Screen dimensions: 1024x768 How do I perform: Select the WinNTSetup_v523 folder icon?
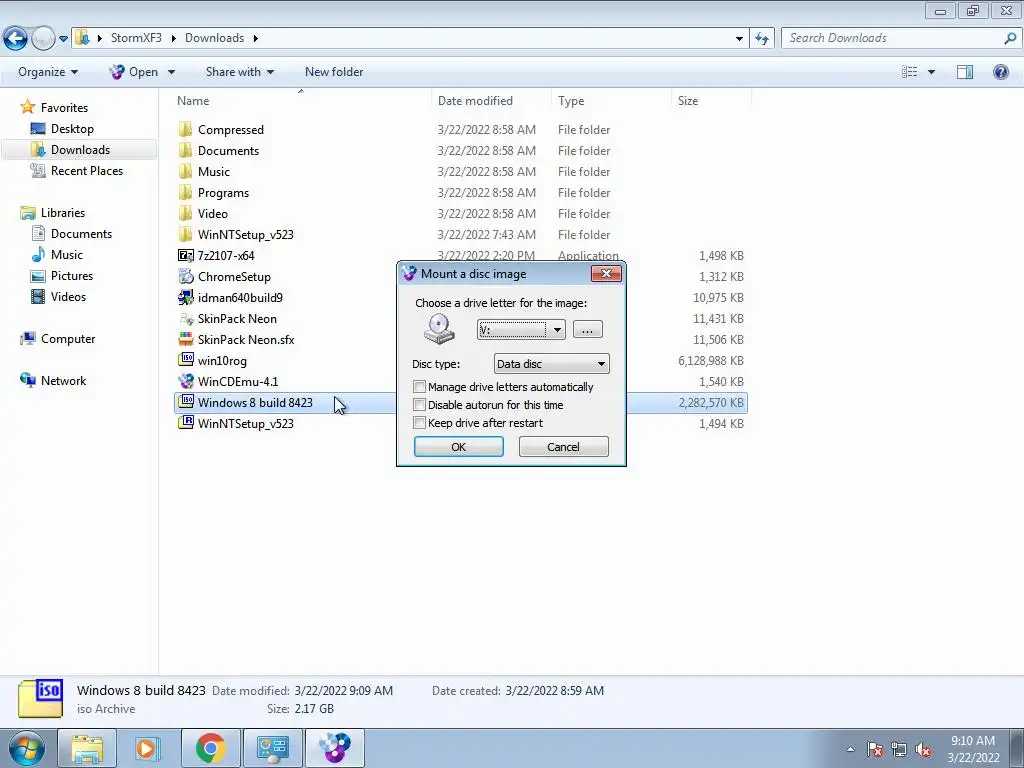[x=185, y=234]
